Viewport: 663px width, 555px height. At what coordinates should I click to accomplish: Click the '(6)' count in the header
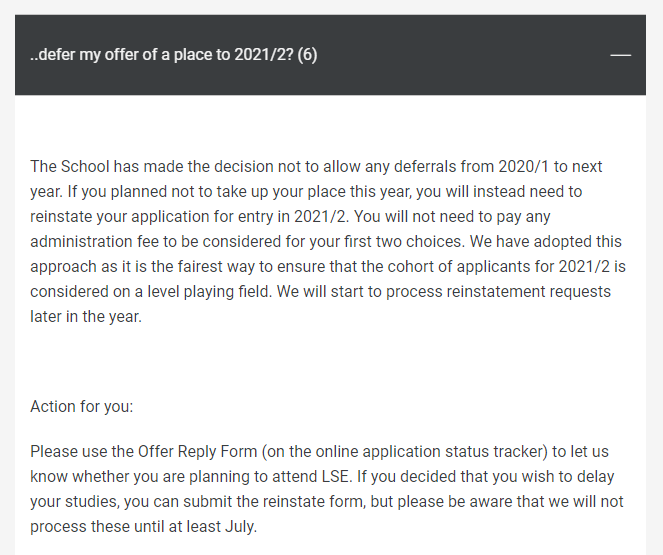click(307, 55)
